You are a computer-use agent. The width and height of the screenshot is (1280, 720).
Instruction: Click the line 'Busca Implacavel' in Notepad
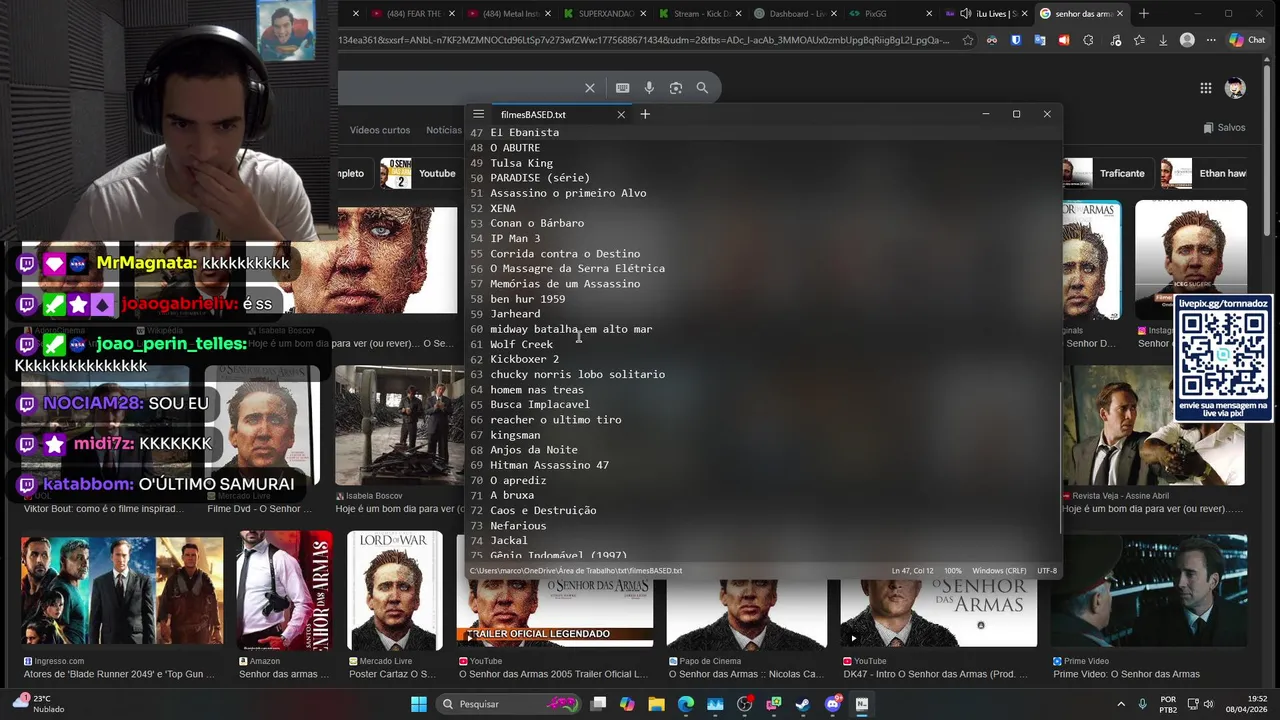[x=540, y=405]
